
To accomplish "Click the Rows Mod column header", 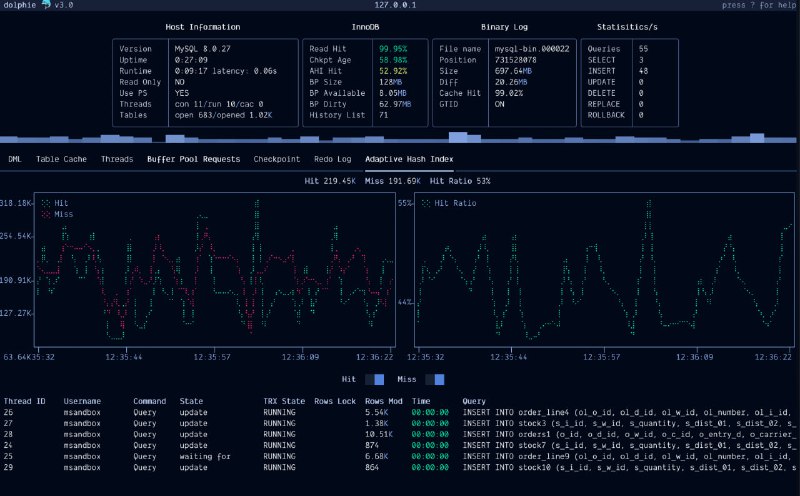I will 384,401.
